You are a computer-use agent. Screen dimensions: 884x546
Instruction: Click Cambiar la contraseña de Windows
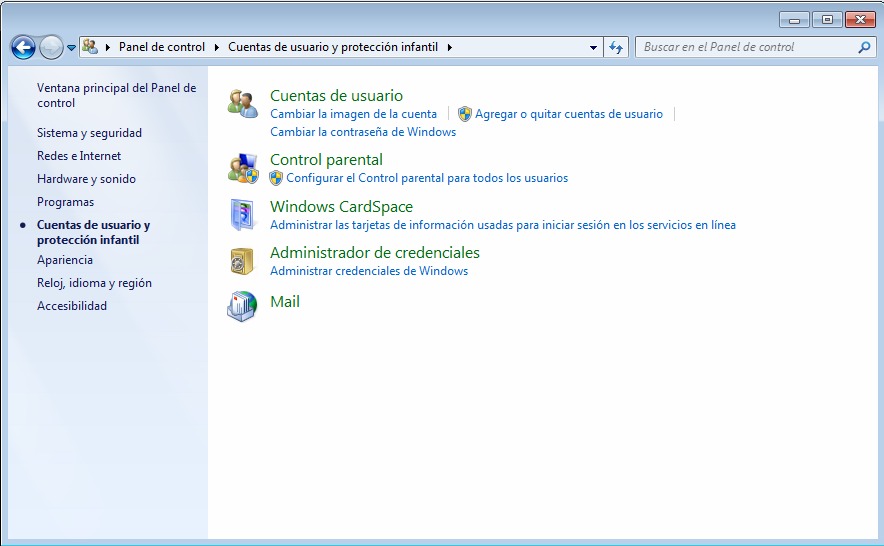point(363,132)
